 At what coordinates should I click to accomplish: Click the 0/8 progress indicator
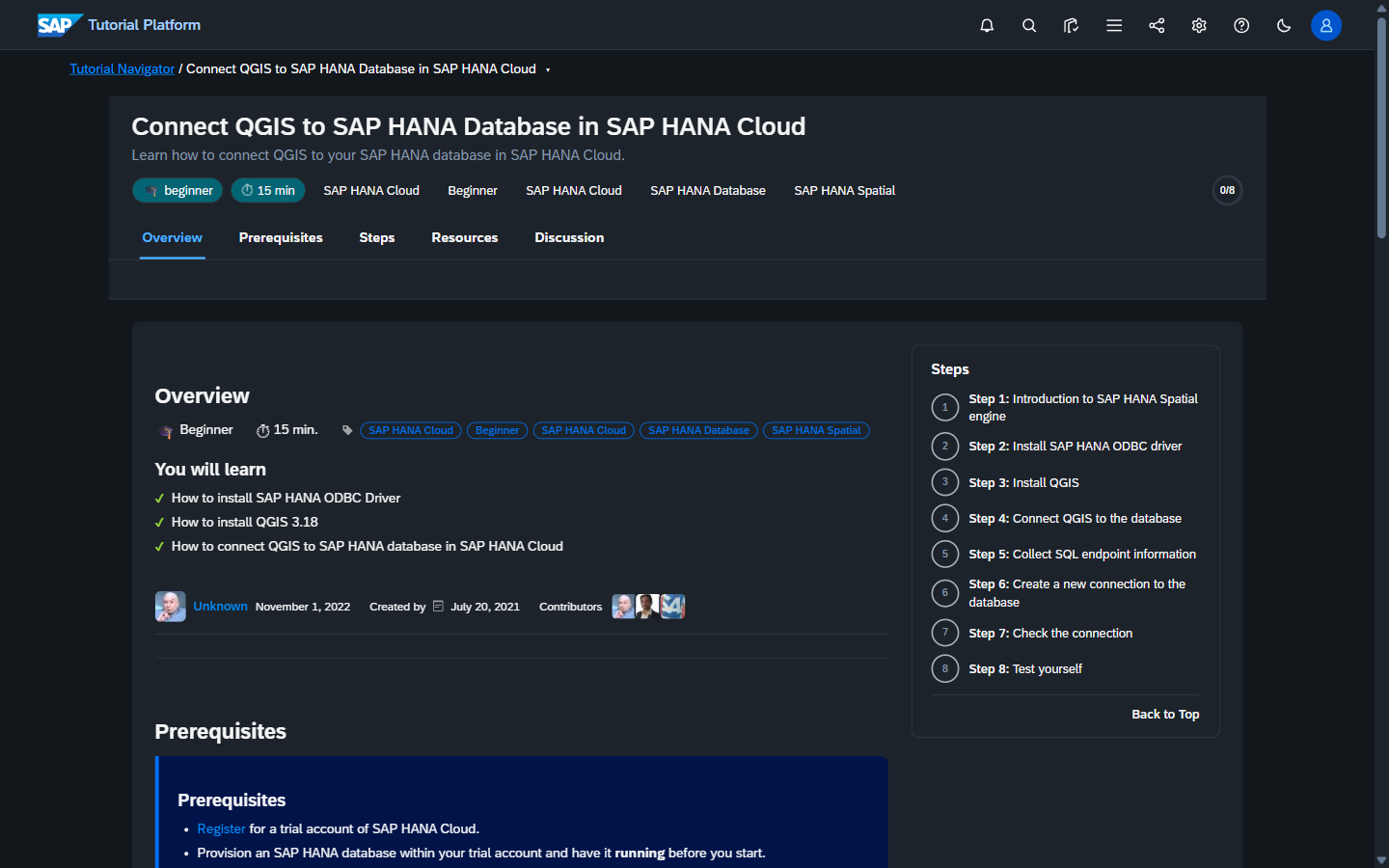coord(1227,190)
